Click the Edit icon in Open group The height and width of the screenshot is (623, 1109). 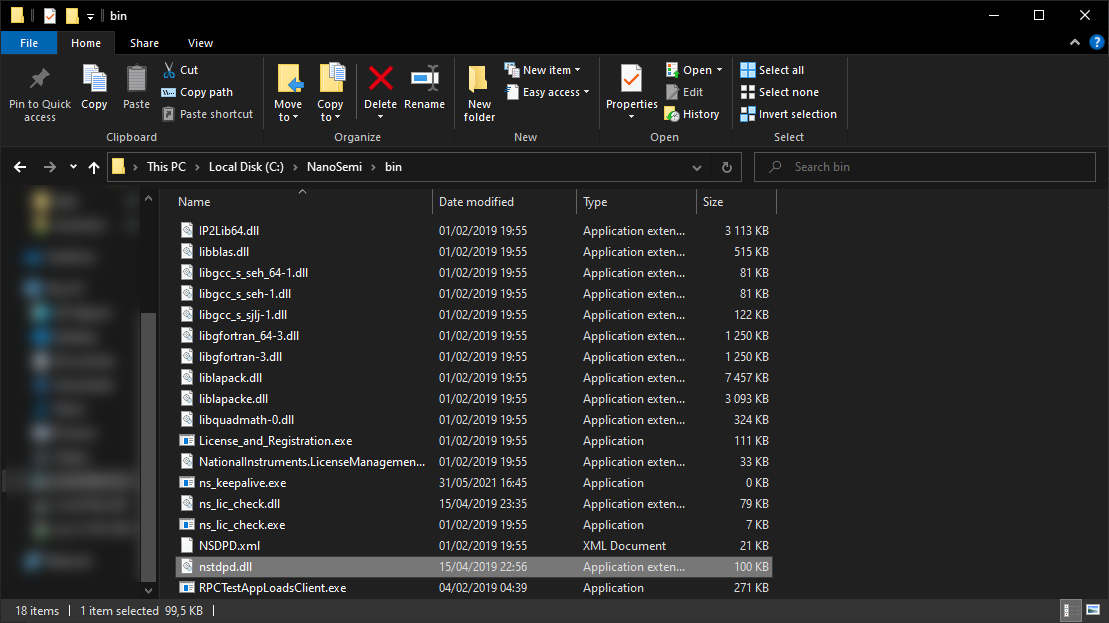(x=673, y=92)
